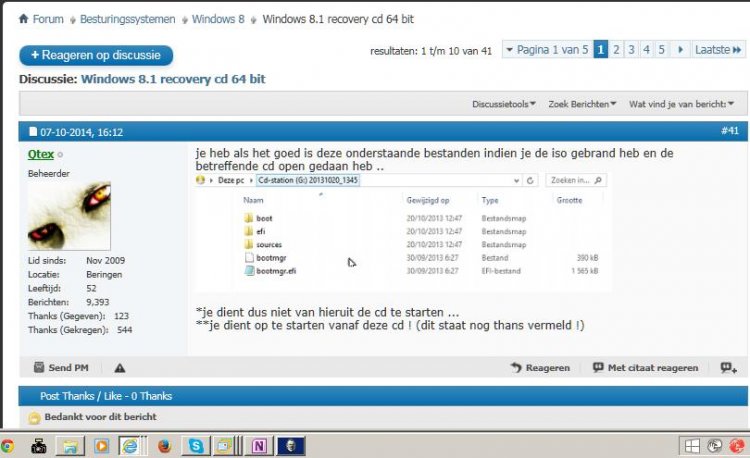Click the Post Thanks / Like bar
Screen dimensions: 750x458
point(383,396)
